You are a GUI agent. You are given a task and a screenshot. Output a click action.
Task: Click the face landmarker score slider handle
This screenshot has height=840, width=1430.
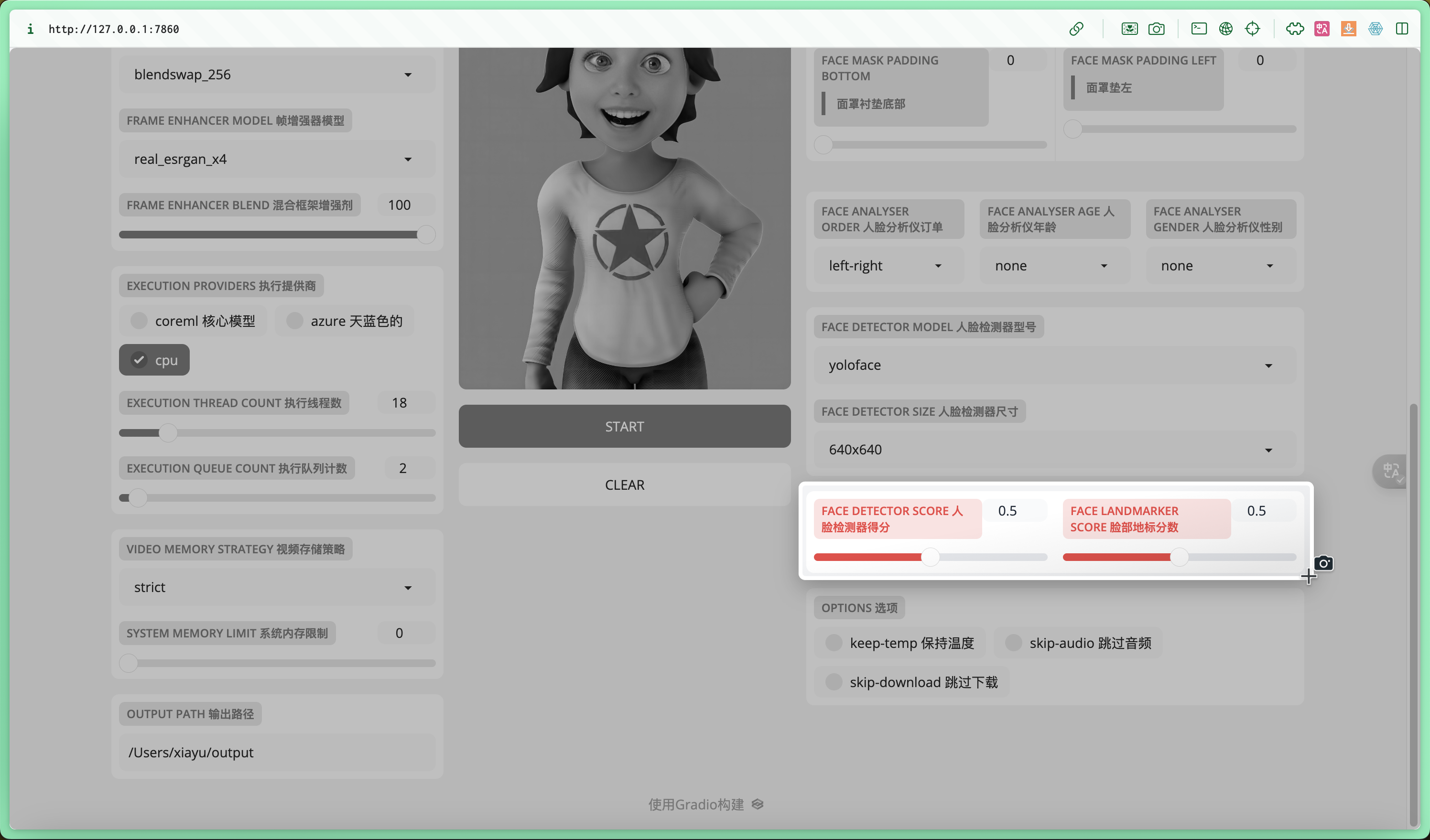click(1179, 558)
